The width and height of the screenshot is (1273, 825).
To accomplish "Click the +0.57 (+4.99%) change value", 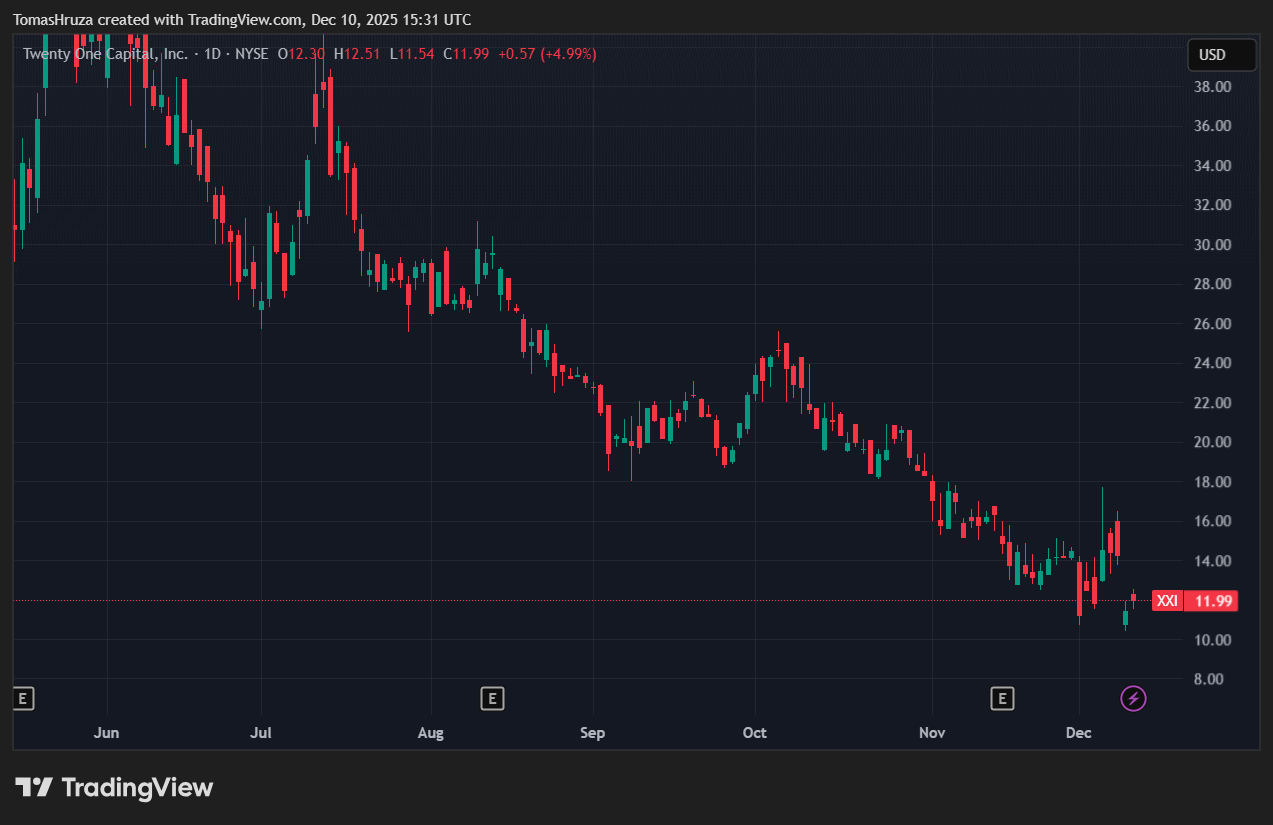I will tap(546, 54).
